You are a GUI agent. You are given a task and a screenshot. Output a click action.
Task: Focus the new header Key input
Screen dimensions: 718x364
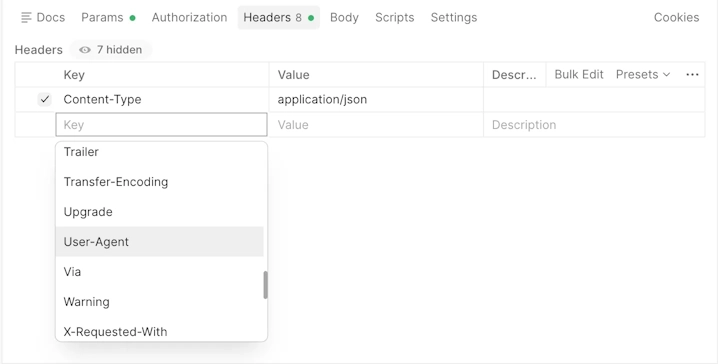(x=161, y=125)
